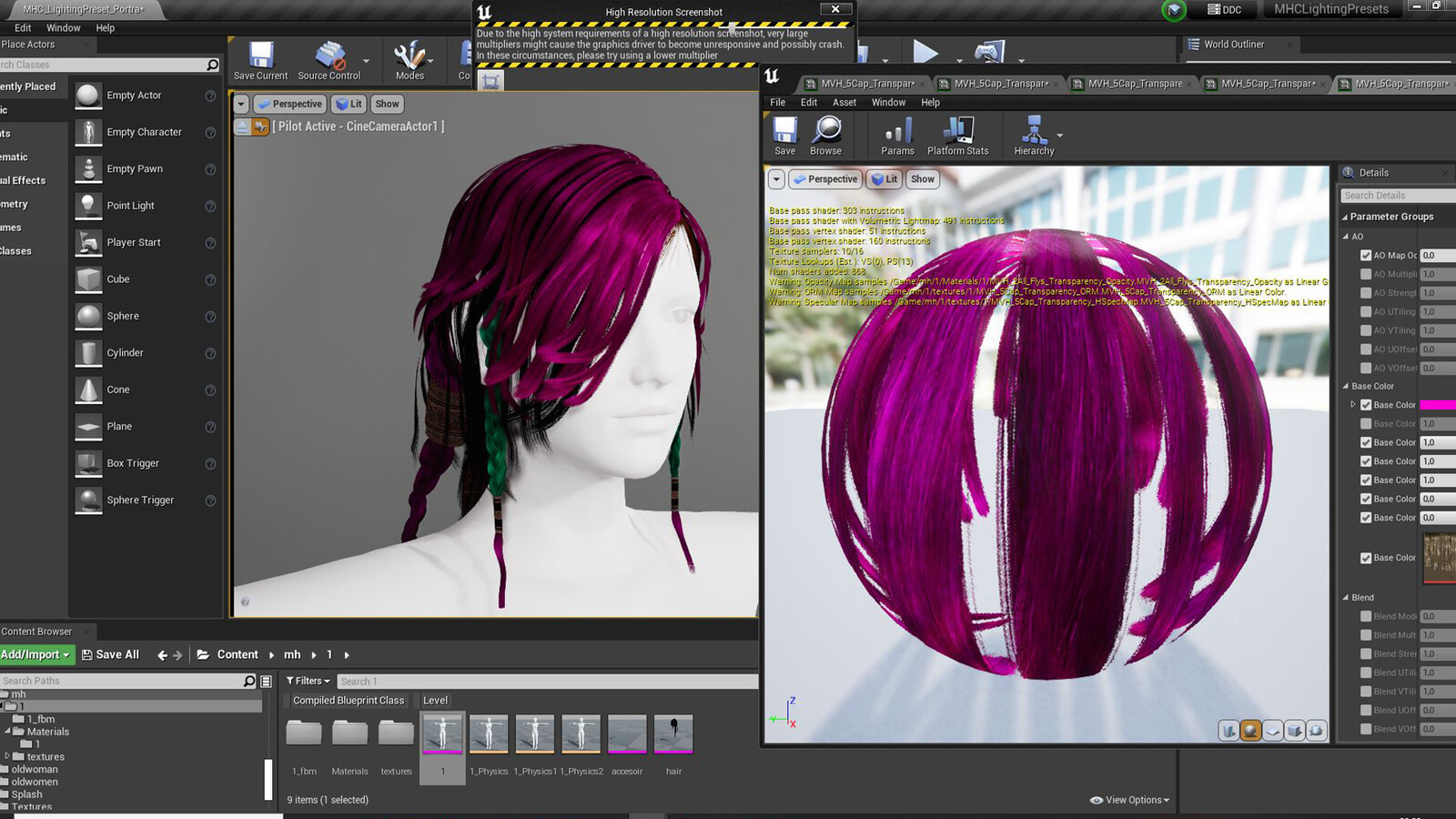This screenshot has width=1456, height=819.
Task: Open the View Options dropdown
Action: pyautogui.click(x=1129, y=800)
